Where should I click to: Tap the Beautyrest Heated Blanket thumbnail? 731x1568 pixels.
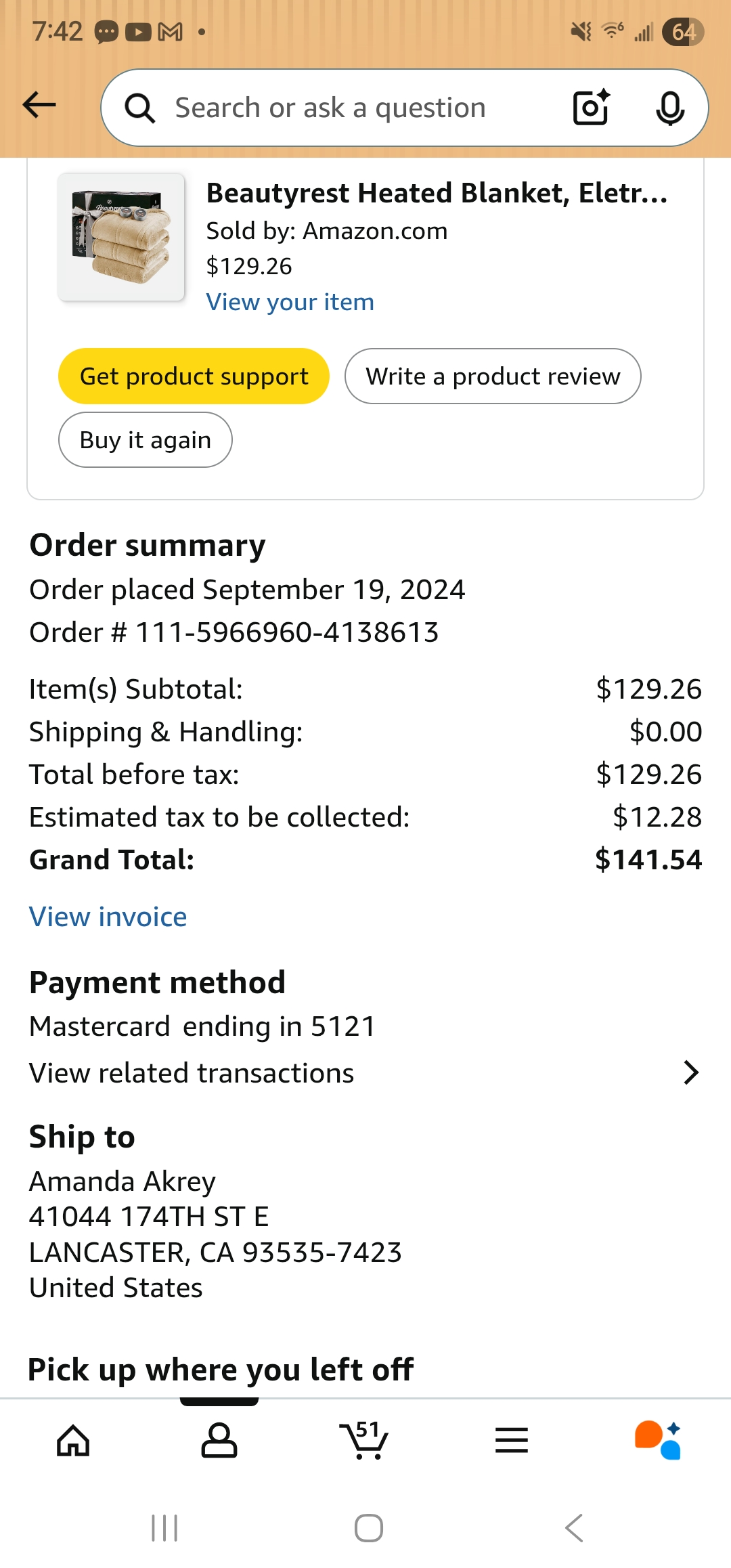(121, 237)
